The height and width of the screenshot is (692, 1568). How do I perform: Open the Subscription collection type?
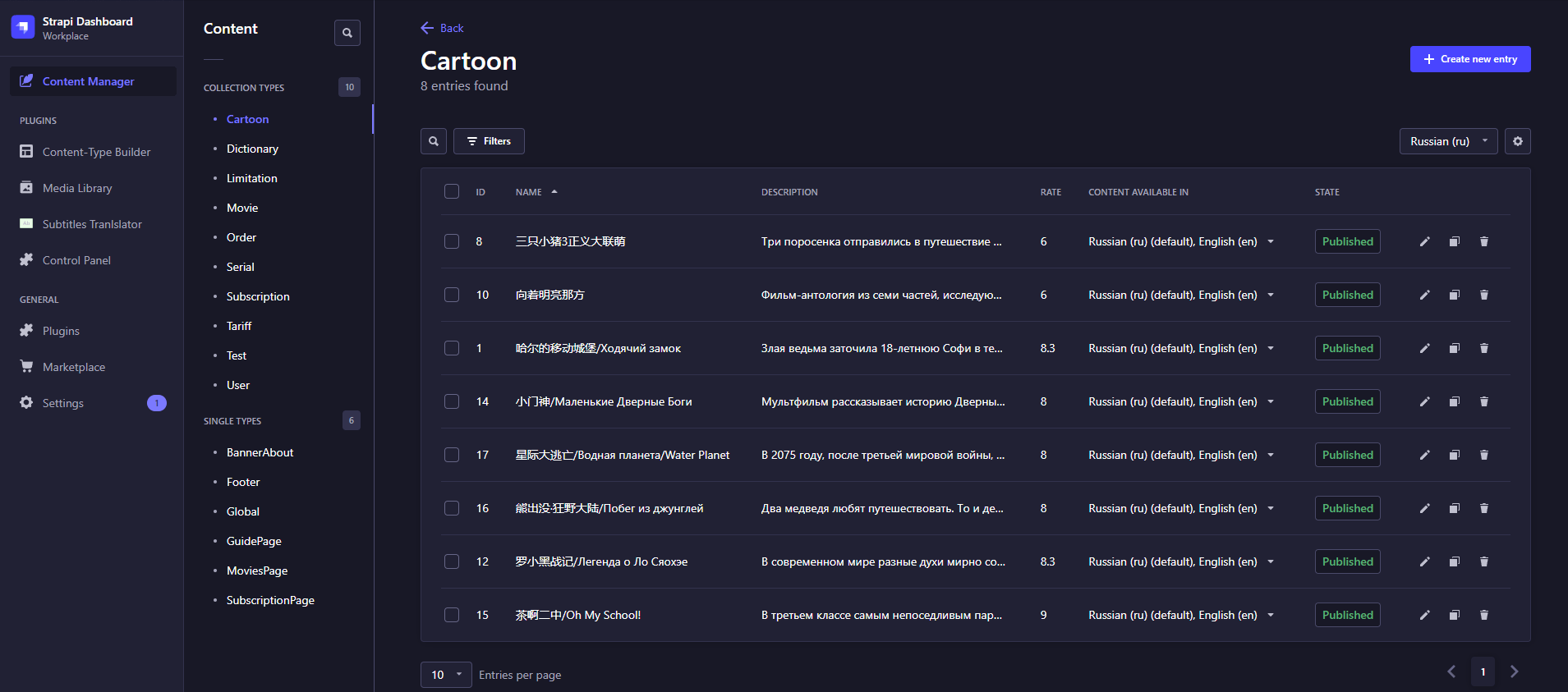coord(258,296)
